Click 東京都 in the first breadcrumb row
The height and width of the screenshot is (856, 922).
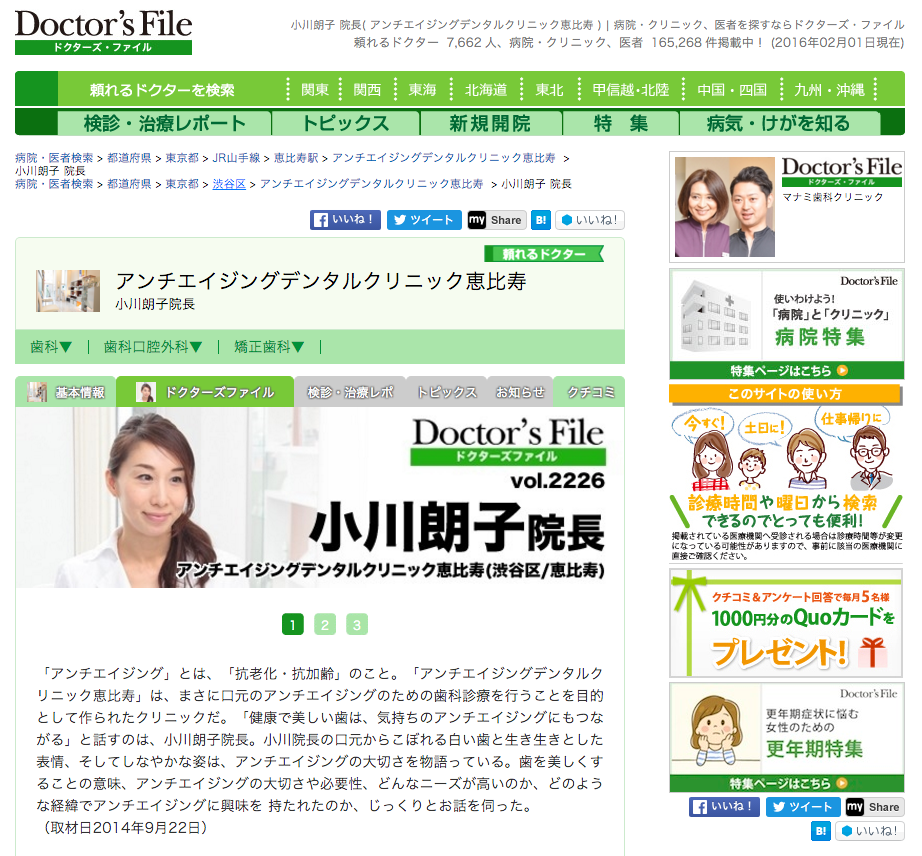pyautogui.click(x=182, y=158)
